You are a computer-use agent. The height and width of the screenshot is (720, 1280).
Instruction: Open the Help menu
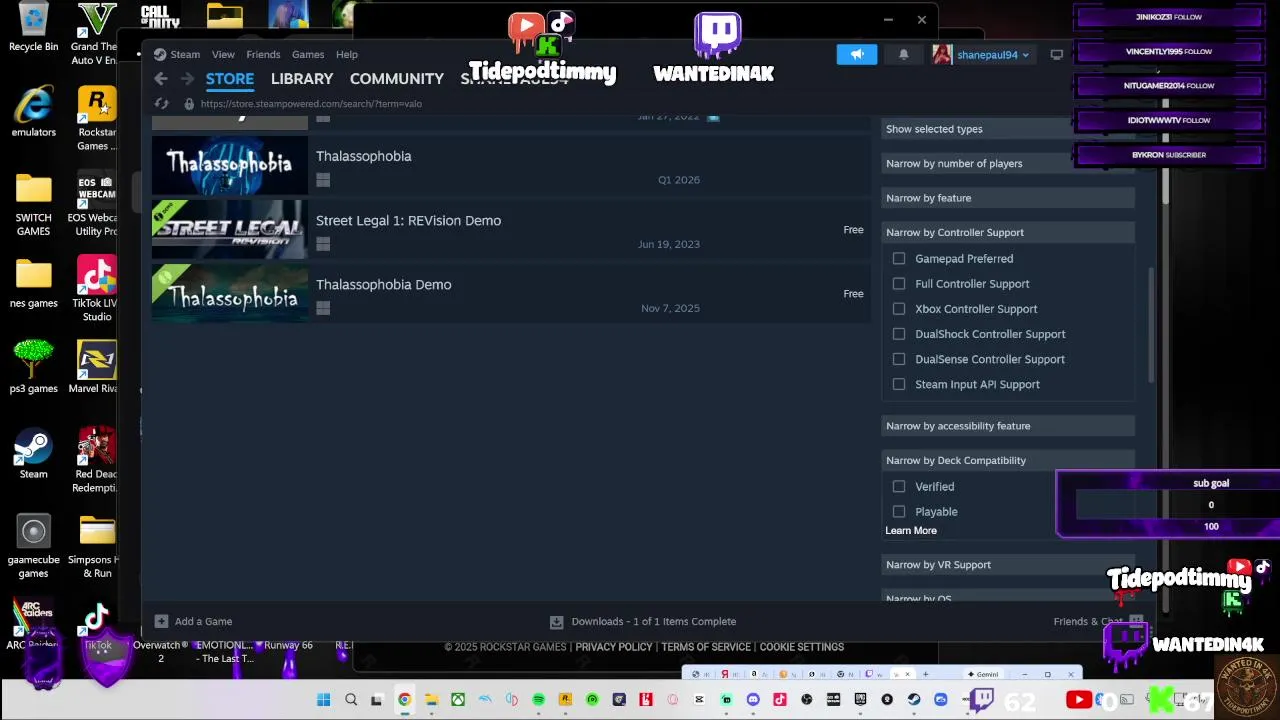pyautogui.click(x=347, y=54)
